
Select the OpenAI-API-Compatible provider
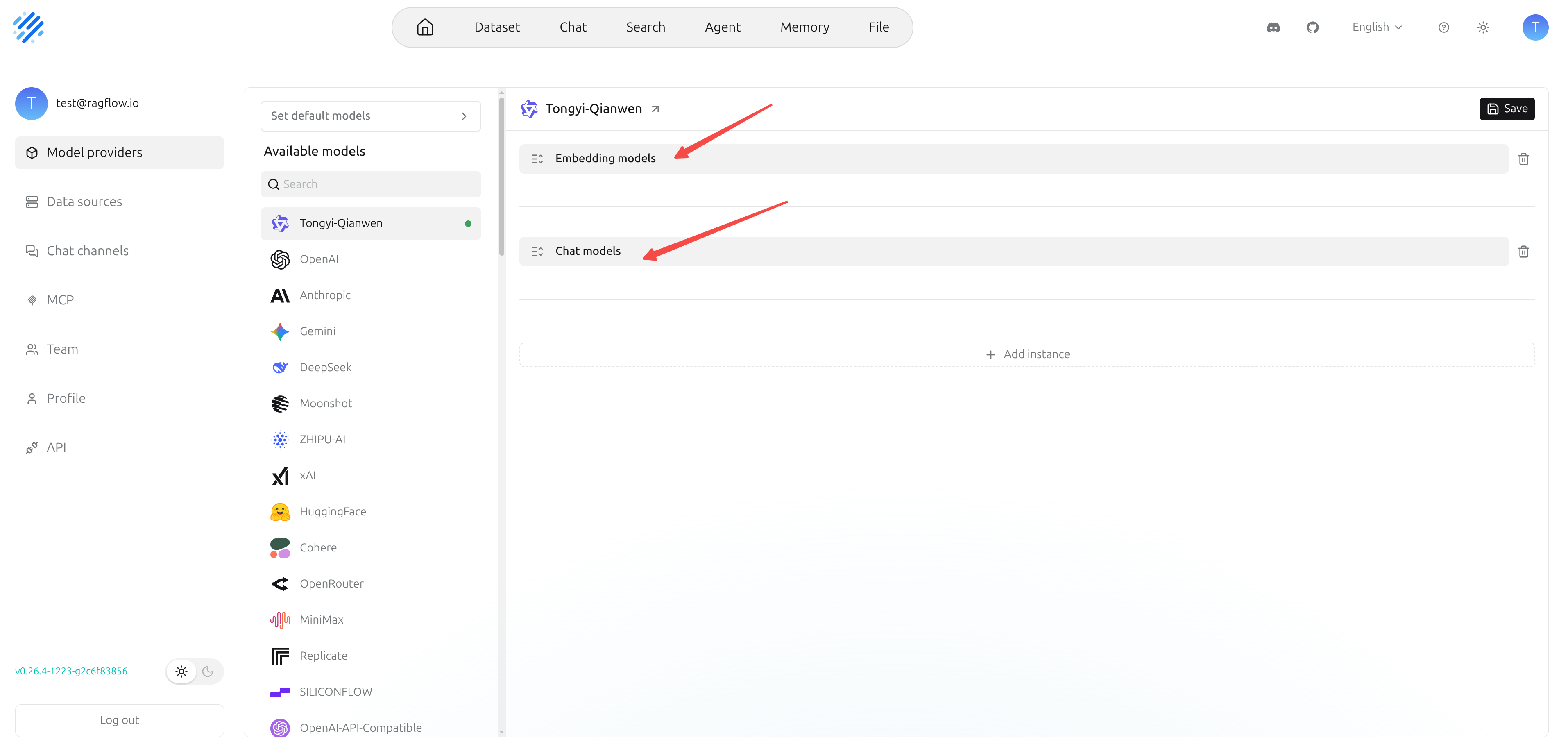point(371,728)
